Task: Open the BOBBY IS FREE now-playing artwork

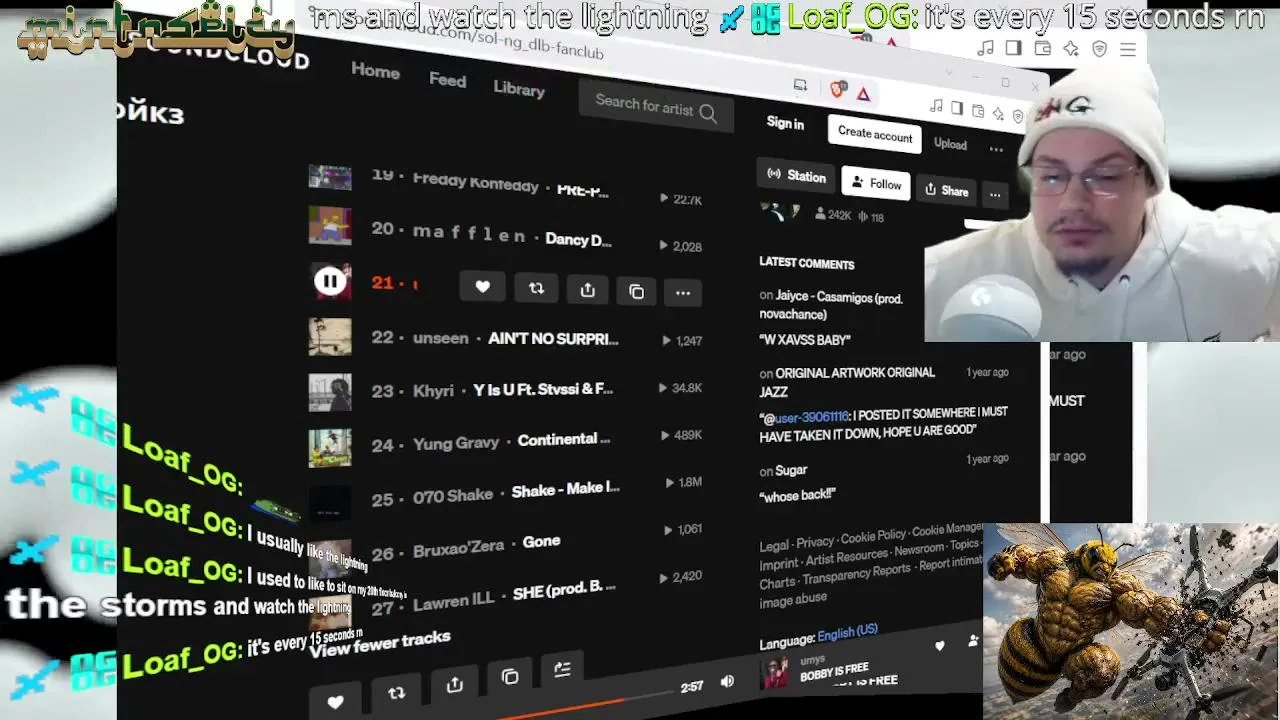Action: [775, 675]
